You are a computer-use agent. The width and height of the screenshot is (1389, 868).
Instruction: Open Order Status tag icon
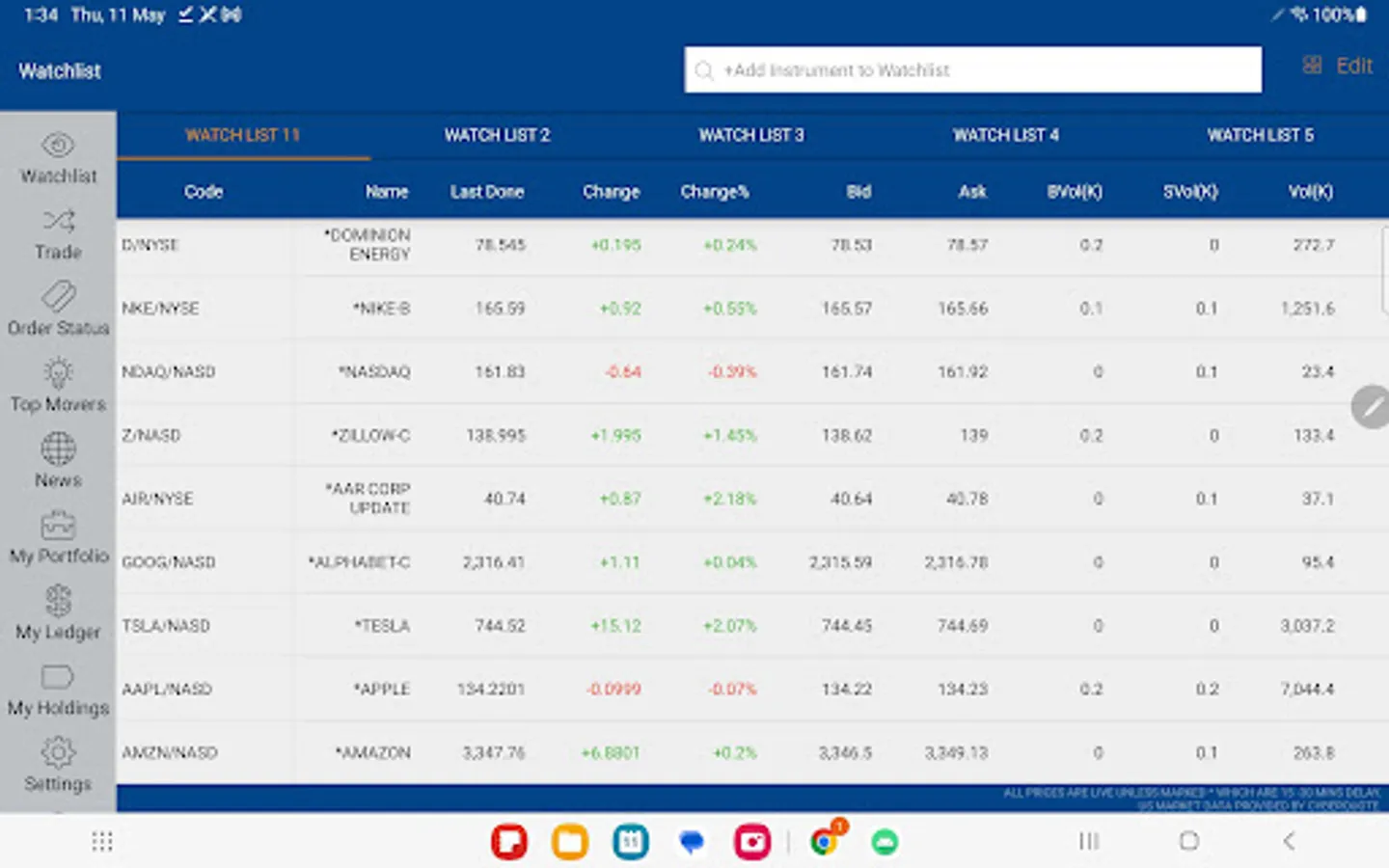point(58,297)
